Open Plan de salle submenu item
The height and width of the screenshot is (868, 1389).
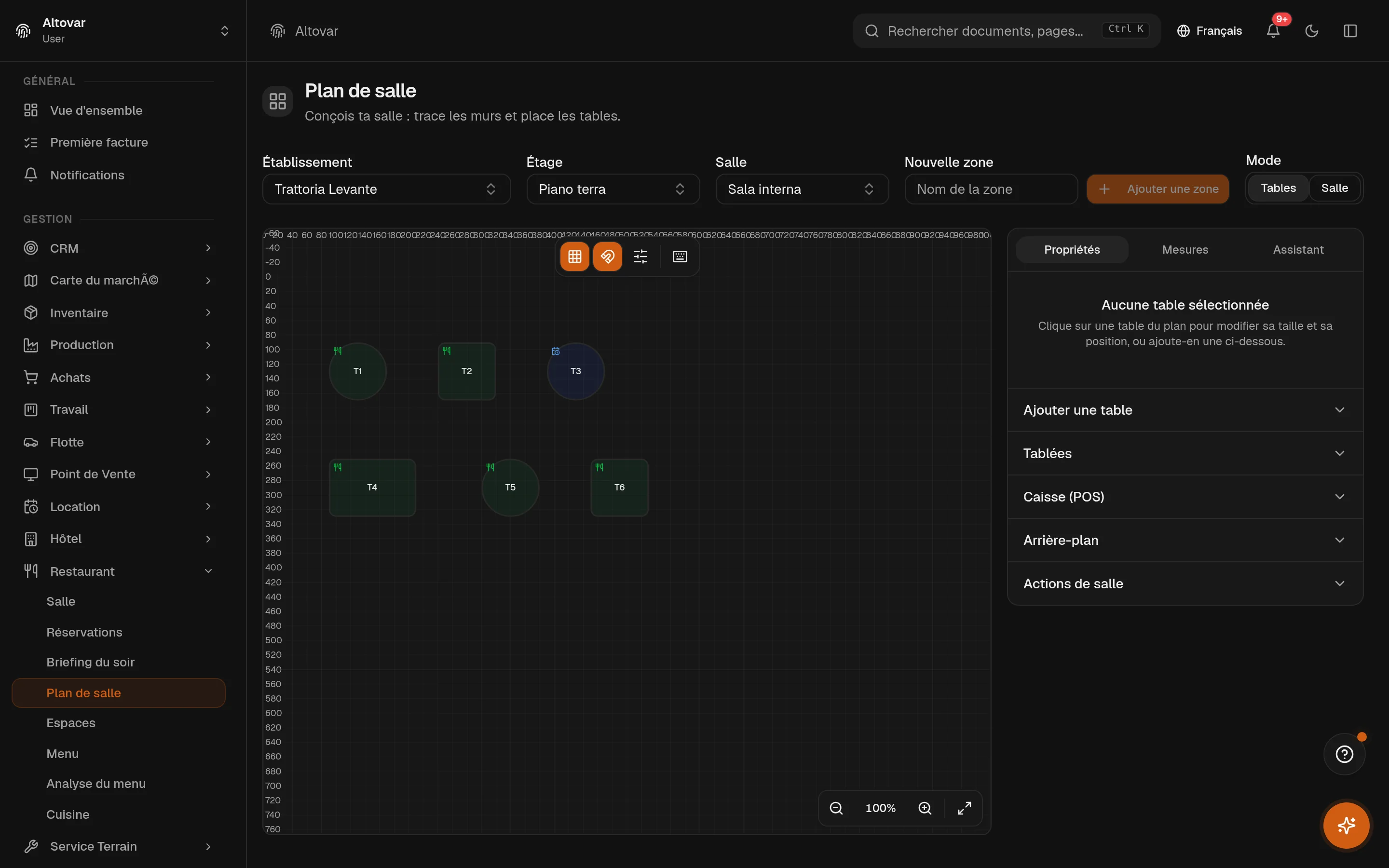point(118,693)
